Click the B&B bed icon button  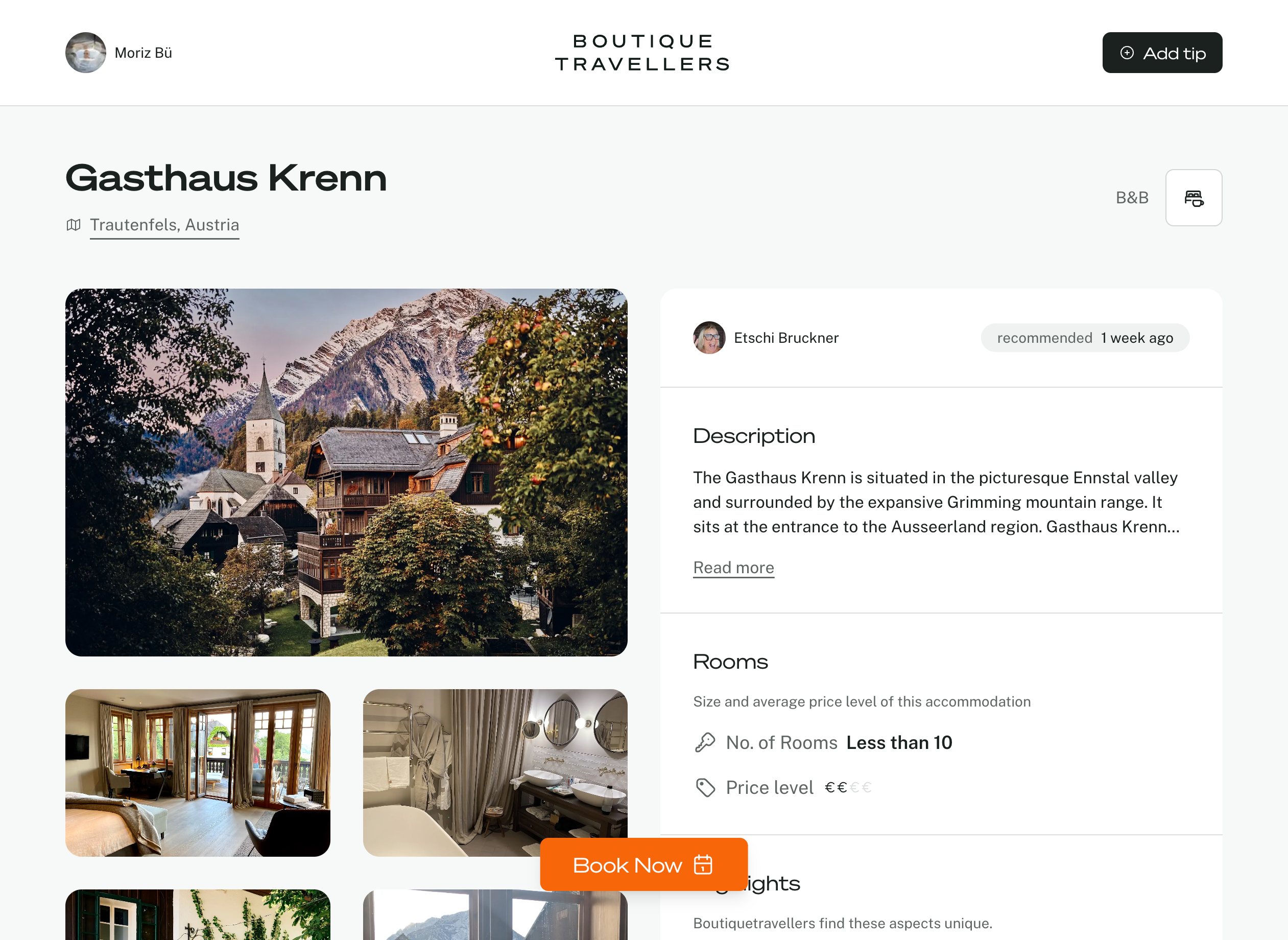click(1194, 197)
